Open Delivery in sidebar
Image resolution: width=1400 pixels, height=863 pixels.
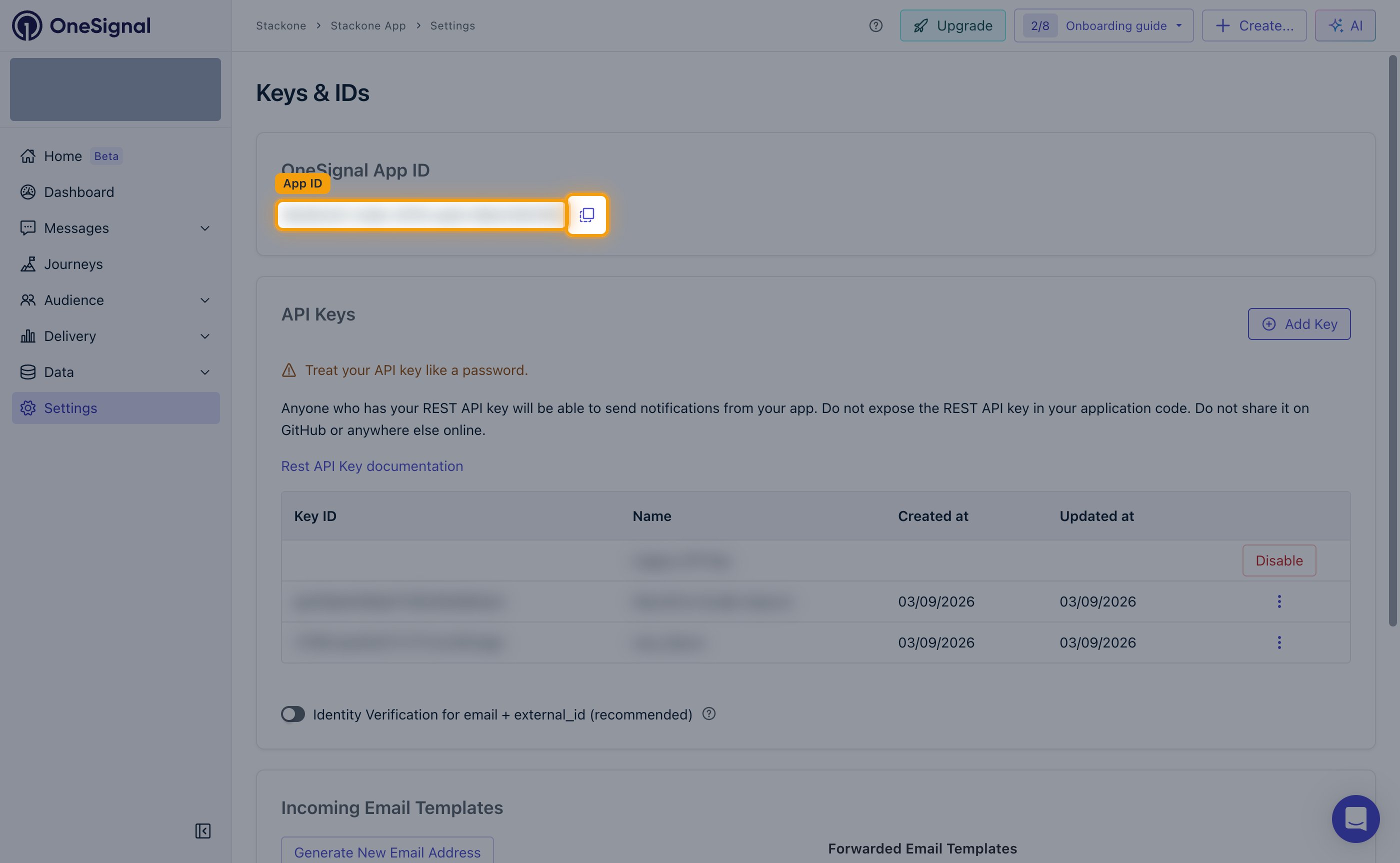[x=116, y=336]
